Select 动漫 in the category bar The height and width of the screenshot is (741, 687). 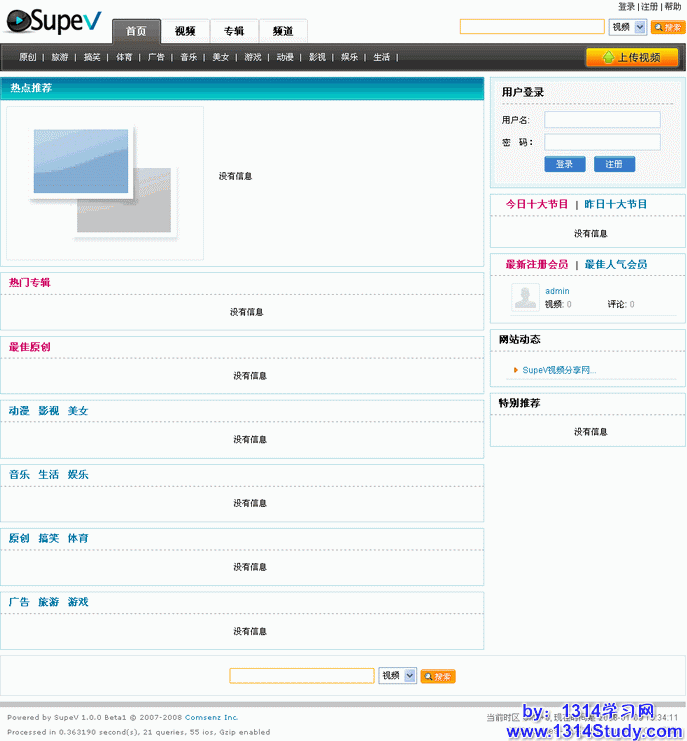point(285,58)
